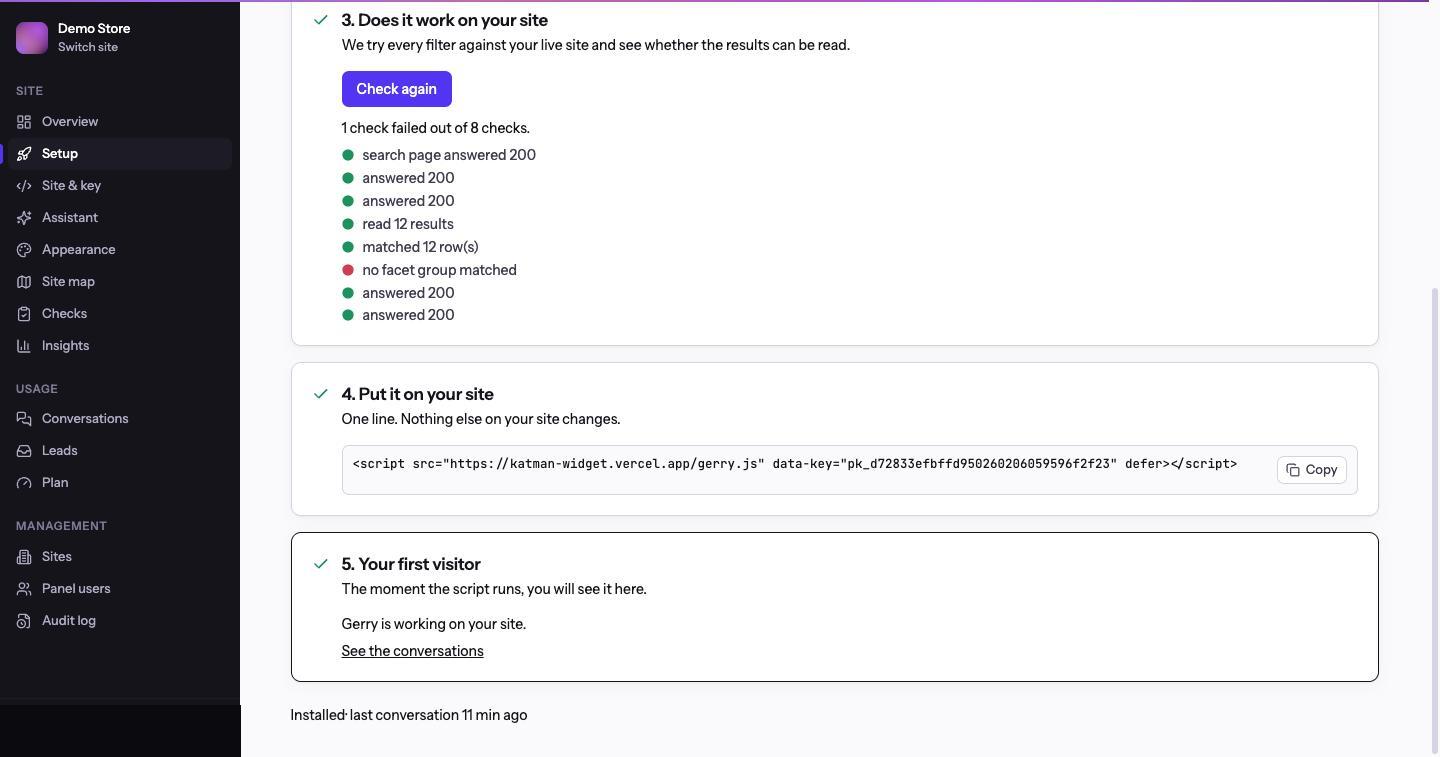This screenshot has height=757, width=1440.
Task: Click the Leads inbox icon
Action: (24, 451)
